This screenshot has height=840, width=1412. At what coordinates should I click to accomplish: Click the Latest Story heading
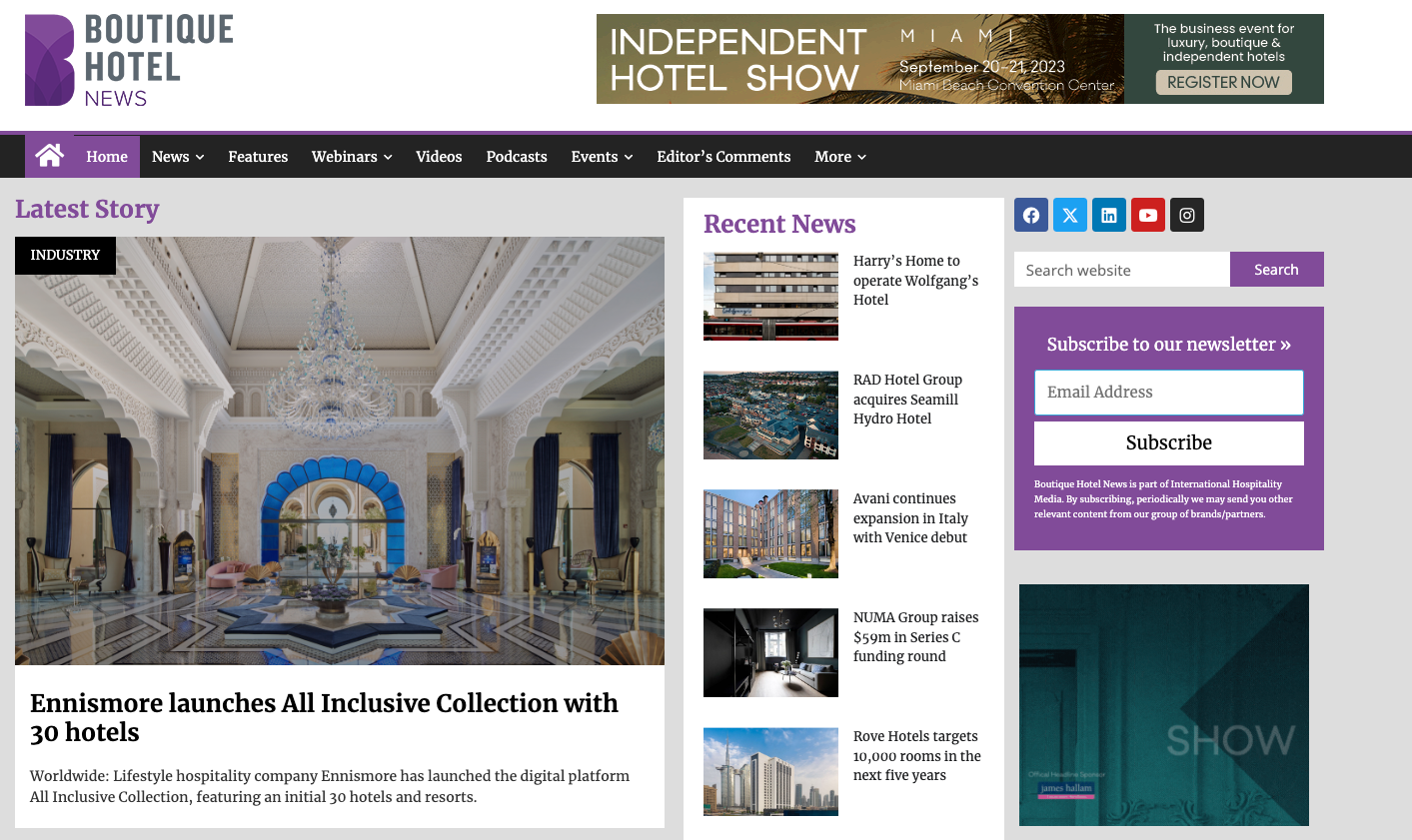click(x=87, y=209)
